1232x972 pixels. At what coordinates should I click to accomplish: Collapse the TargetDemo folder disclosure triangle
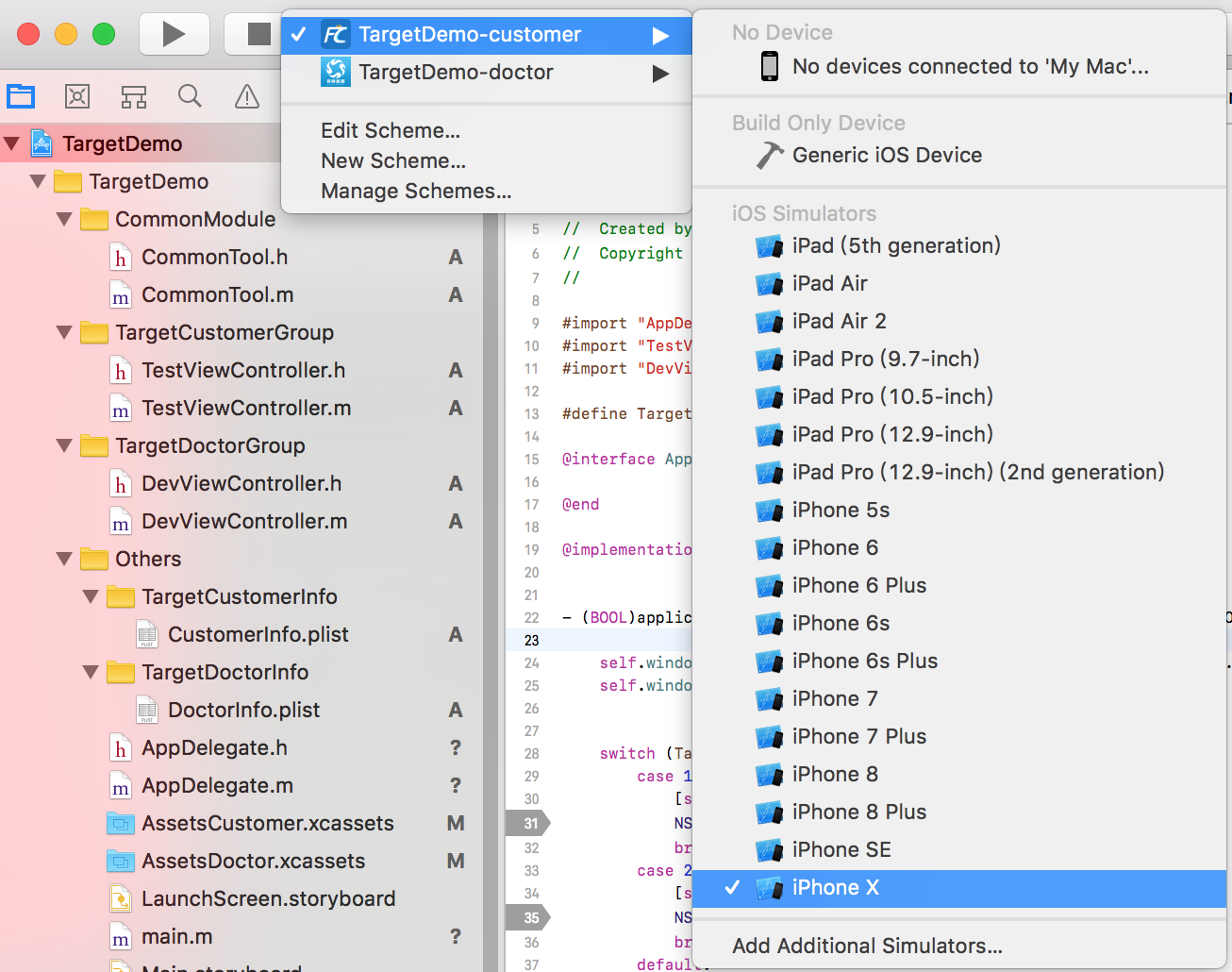39,181
